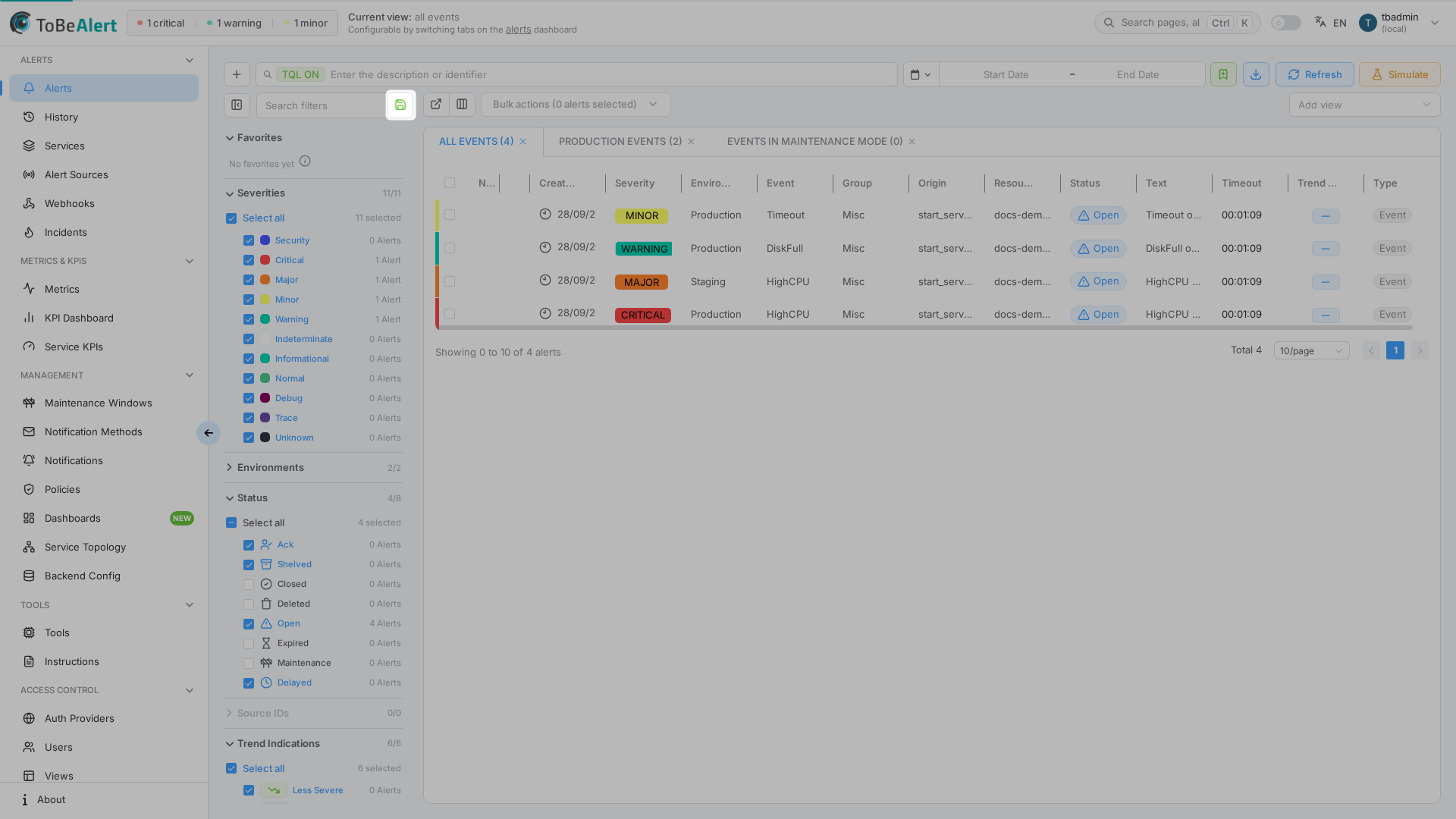Image resolution: width=1456 pixels, height=819 pixels.
Task: Open Incidents page
Action: click(x=104, y=232)
